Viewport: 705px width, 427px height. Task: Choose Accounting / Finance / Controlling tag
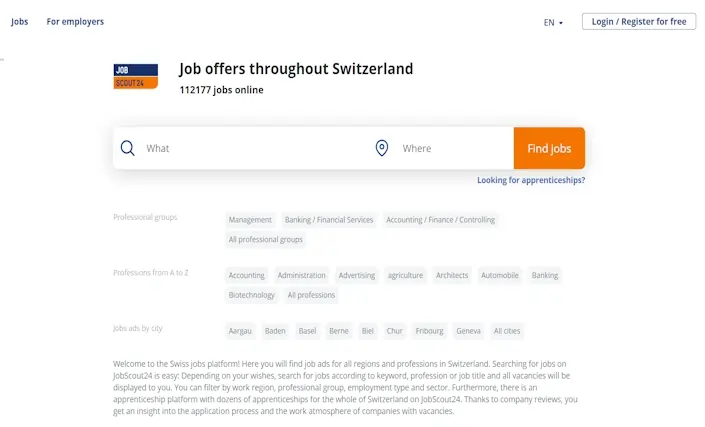[440, 220]
